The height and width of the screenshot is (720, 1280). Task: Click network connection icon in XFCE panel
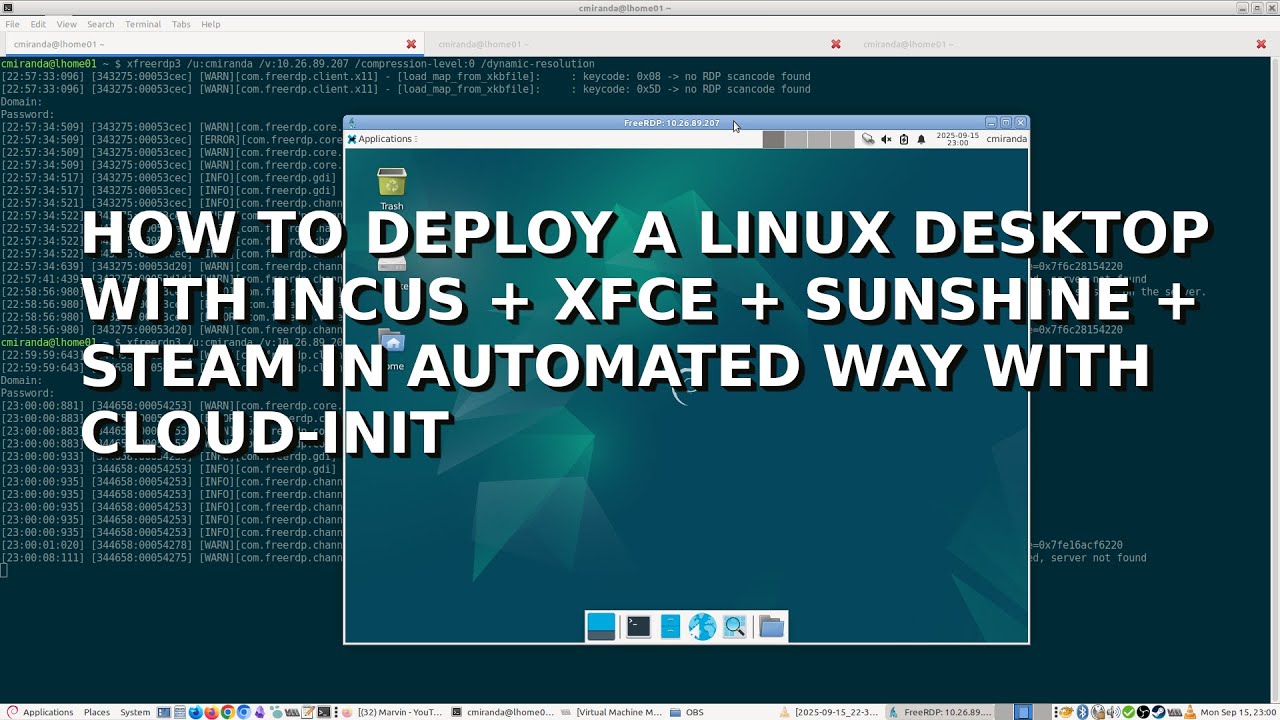(x=868, y=139)
